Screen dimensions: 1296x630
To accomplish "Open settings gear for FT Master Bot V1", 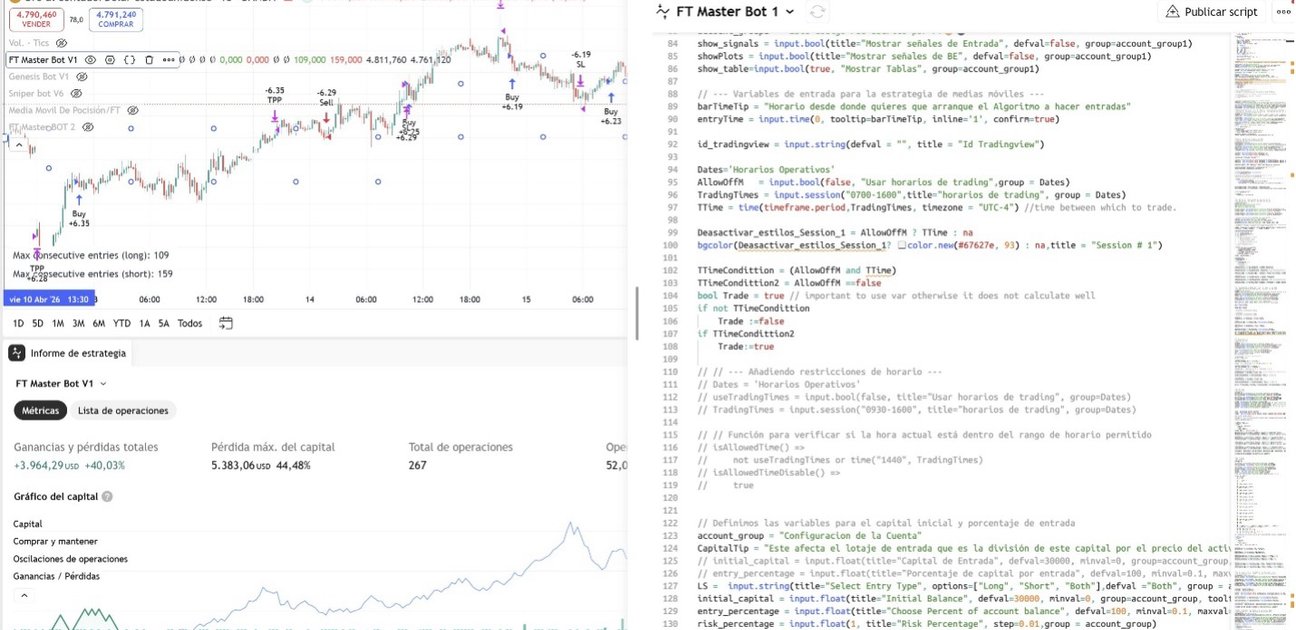I will point(110,61).
